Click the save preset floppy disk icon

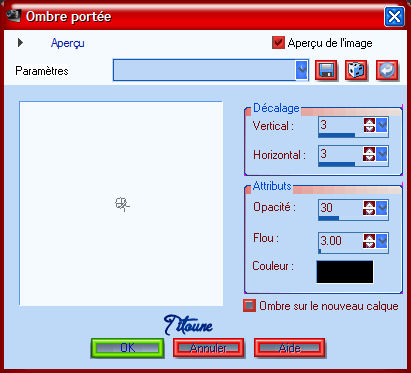coord(326,70)
